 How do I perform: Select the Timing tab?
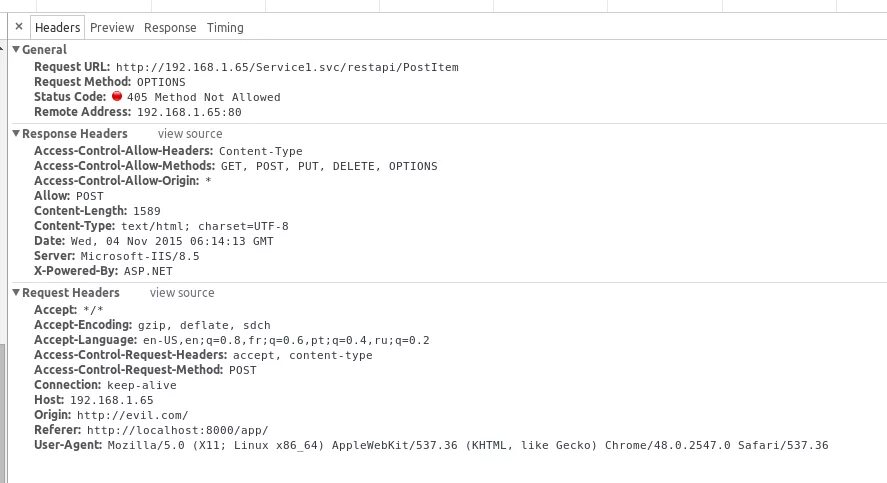(x=225, y=28)
